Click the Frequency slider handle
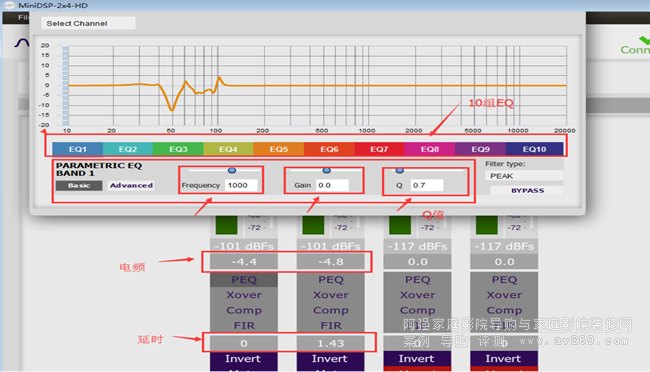 (232, 170)
